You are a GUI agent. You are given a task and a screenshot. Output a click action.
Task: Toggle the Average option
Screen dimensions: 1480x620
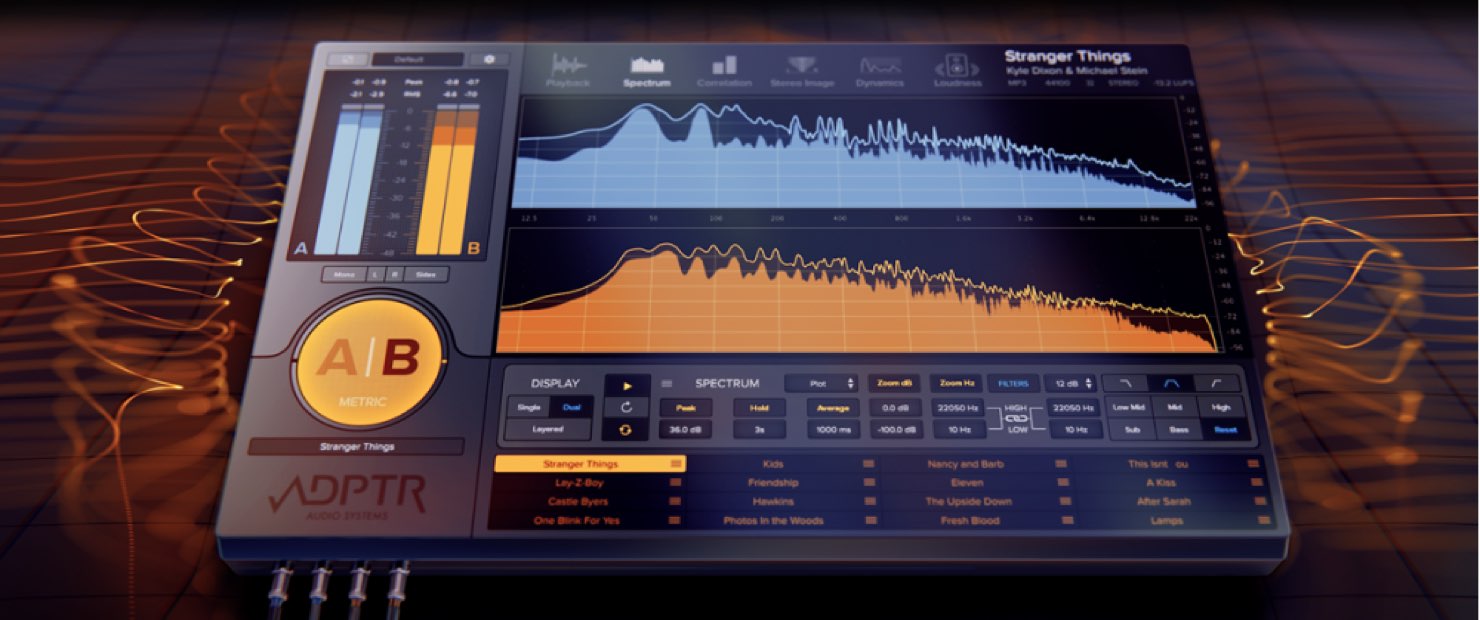(x=833, y=408)
